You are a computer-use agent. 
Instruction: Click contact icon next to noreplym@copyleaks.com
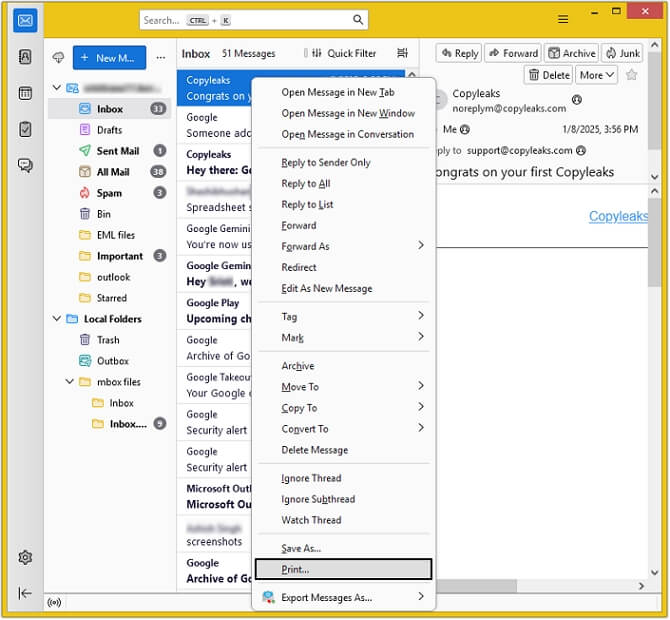[577, 100]
